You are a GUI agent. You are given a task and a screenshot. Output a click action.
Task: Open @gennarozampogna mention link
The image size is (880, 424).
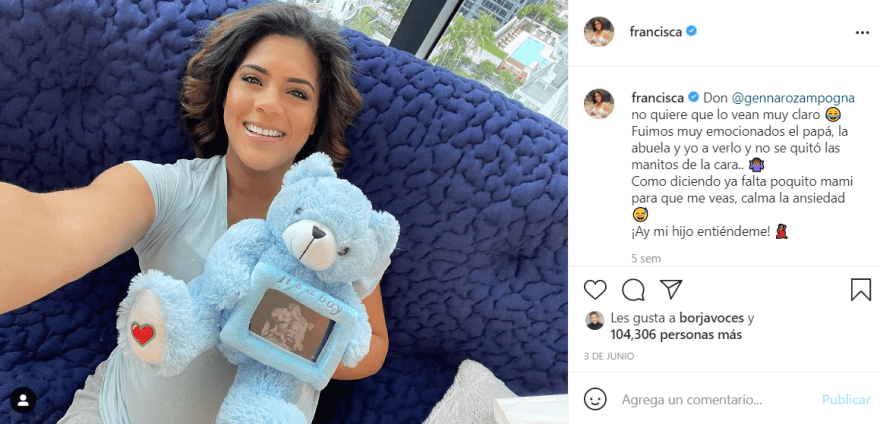[793, 98]
